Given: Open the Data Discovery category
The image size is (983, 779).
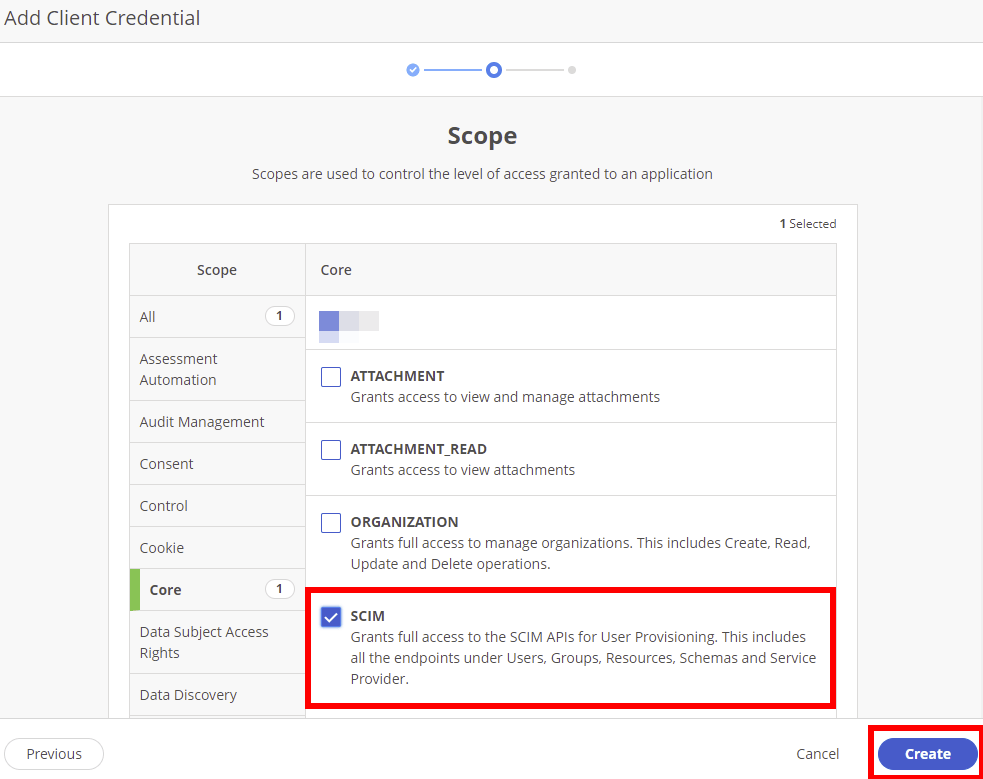Looking at the screenshot, I should (217, 695).
